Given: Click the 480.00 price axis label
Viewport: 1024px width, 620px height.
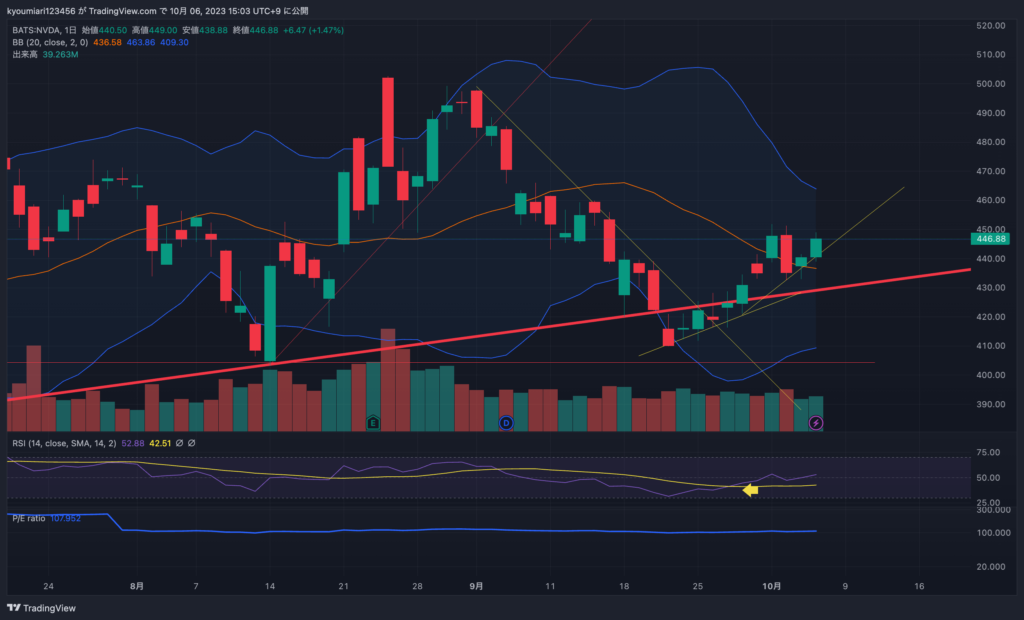Looking at the screenshot, I should click(991, 142).
